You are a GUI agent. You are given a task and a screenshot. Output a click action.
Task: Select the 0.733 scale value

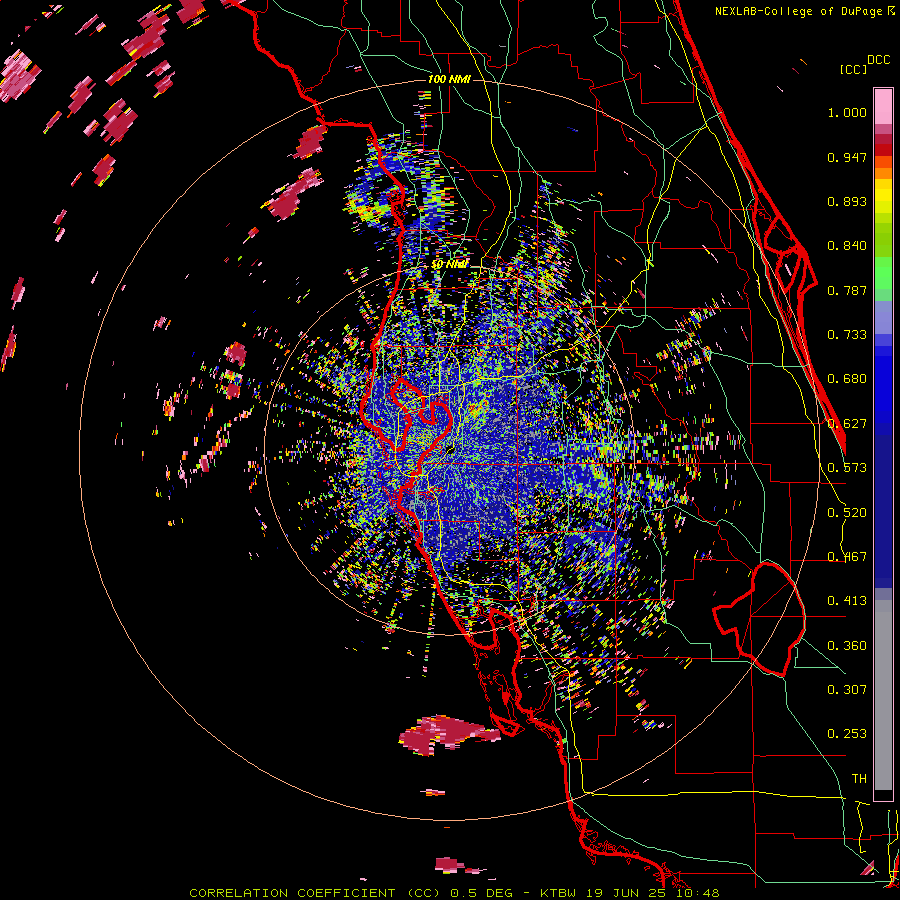click(847, 335)
